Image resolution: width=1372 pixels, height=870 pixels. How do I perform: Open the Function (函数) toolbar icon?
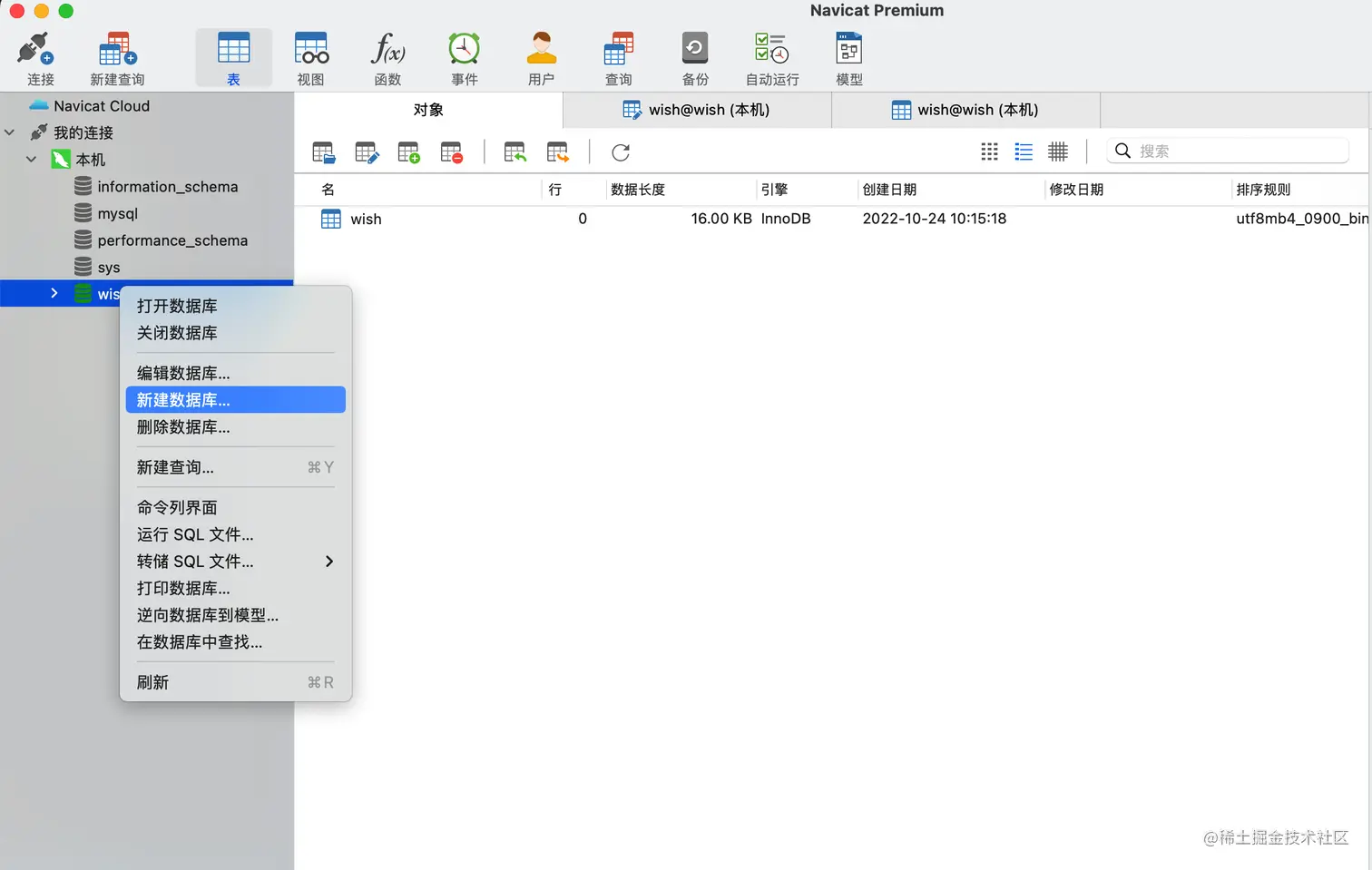pyautogui.click(x=387, y=58)
